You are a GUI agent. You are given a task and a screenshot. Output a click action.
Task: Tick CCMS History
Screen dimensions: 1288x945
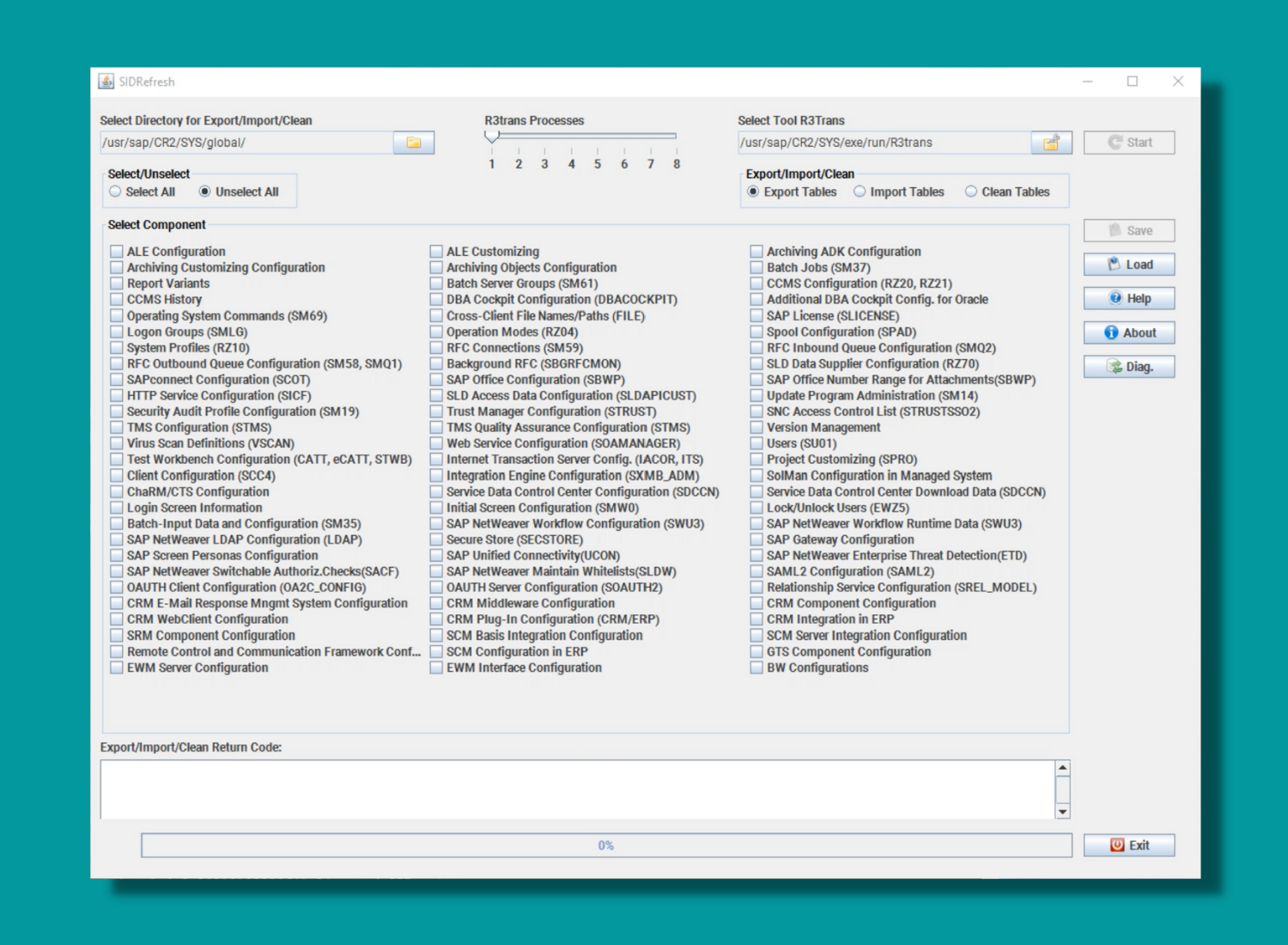coord(117,299)
